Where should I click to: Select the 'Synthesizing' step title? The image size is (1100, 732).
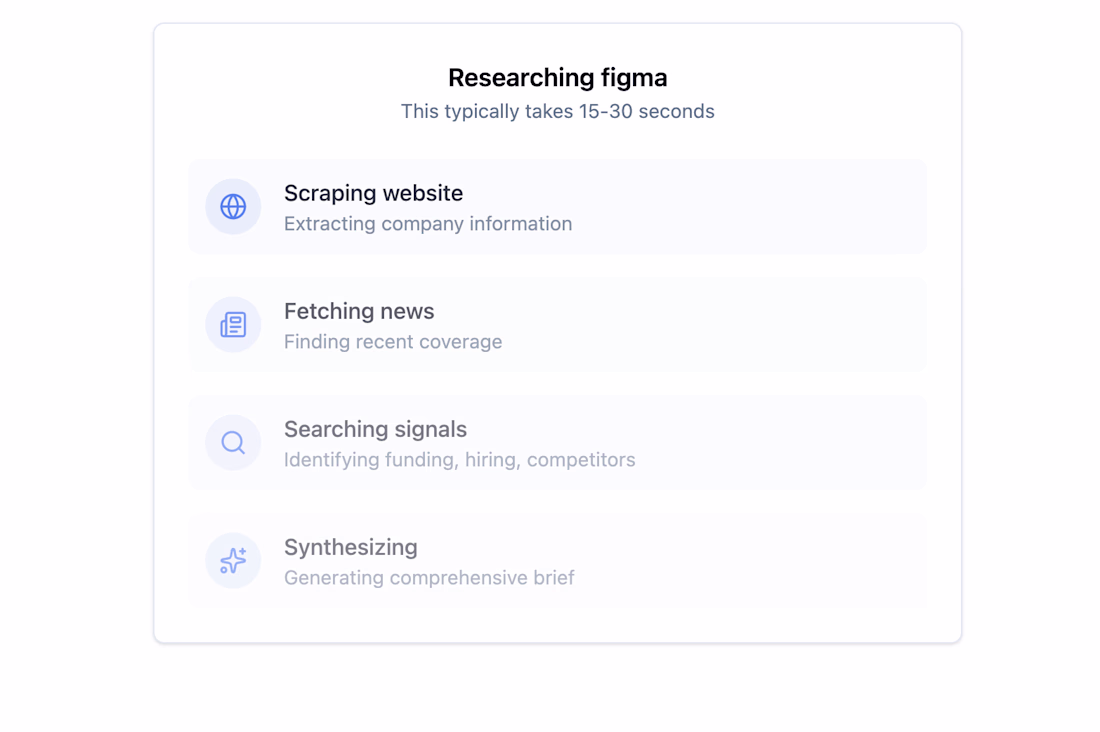(x=350, y=547)
